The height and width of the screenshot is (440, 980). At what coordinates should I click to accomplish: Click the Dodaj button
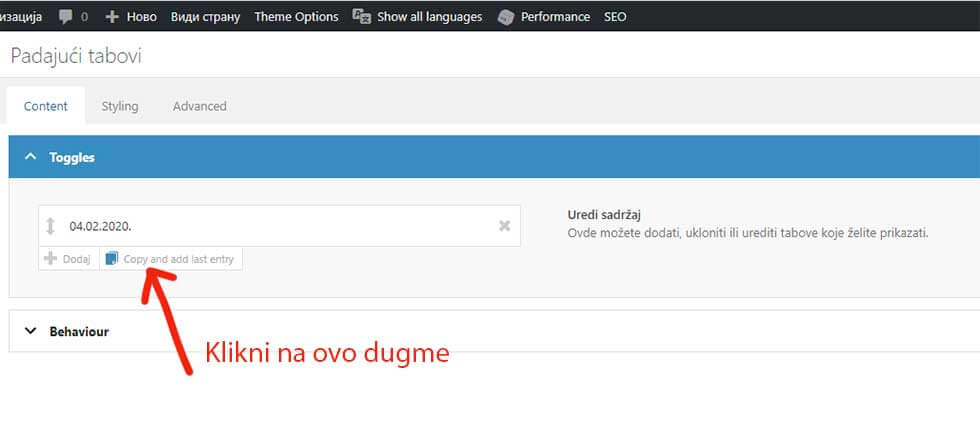tap(69, 259)
